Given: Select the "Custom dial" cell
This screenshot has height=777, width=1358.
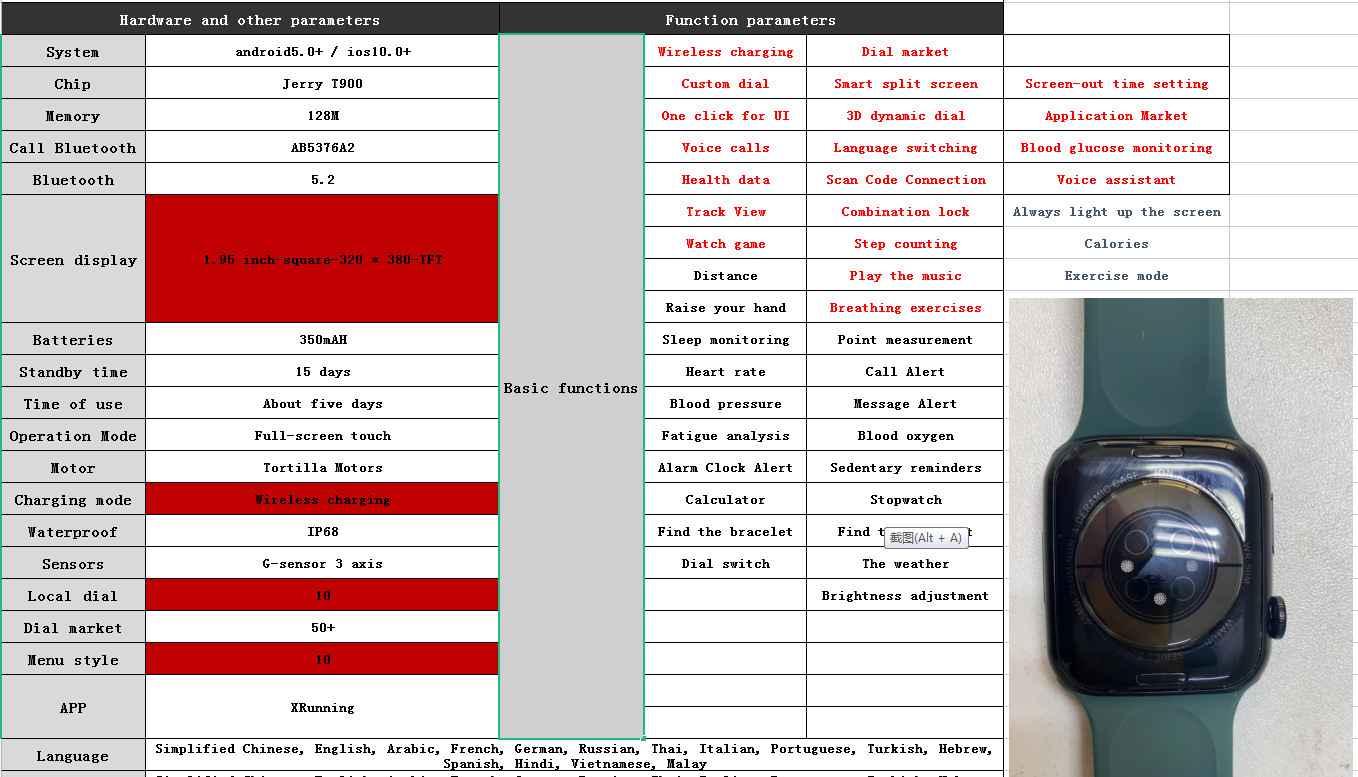Looking at the screenshot, I should tap(725, 84).
